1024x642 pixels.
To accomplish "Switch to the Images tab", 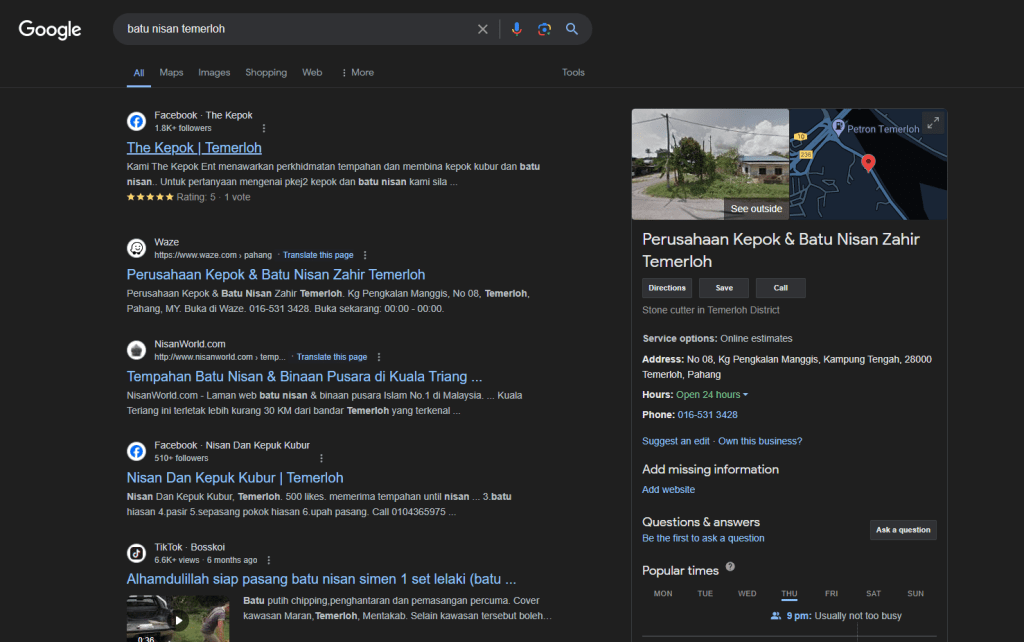I will coord(214,72).
